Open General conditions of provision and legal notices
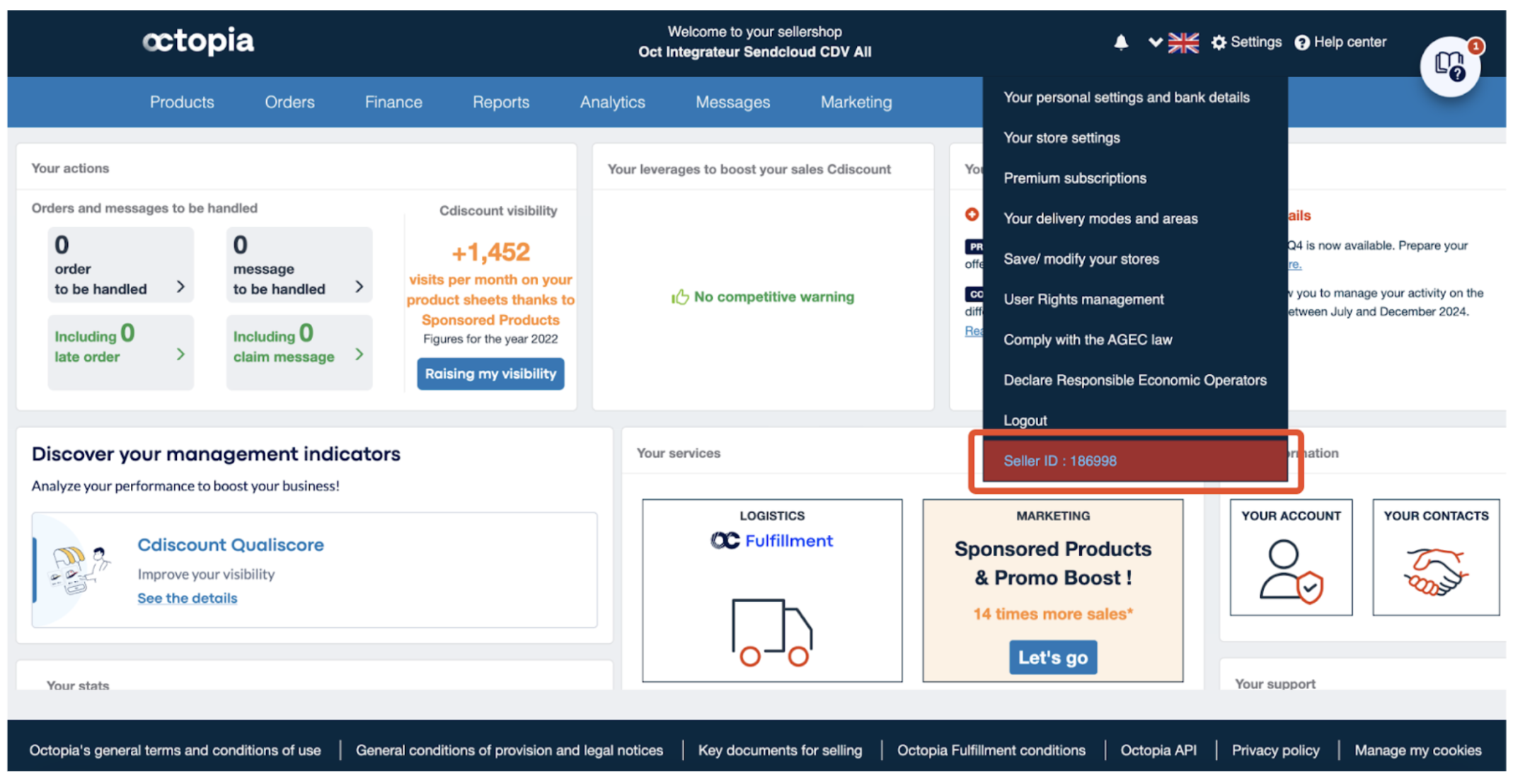The height and width of the screenshot is (784, 1513). pyautogui.click(x=510, y=750)
